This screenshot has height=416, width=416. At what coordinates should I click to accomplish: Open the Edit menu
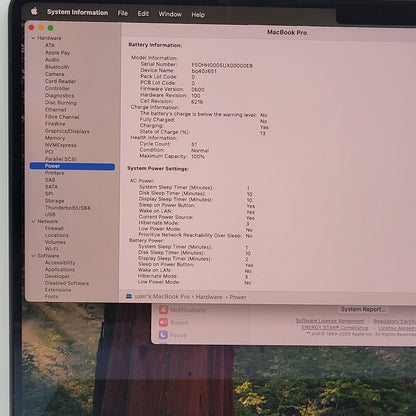143,14
